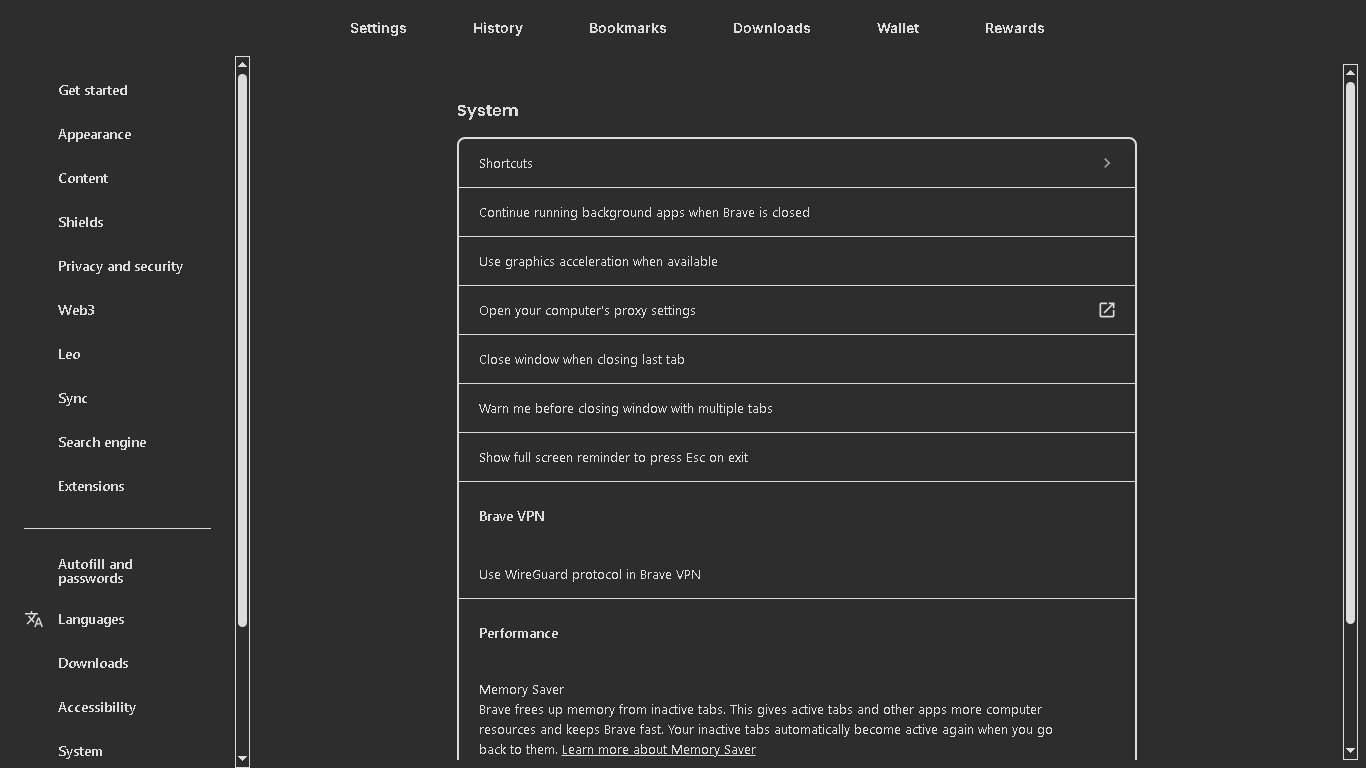Click 'Continue running background apps when Brave is closed'
The height and width of the screenshot is (768, 1366).
[644, 212]
